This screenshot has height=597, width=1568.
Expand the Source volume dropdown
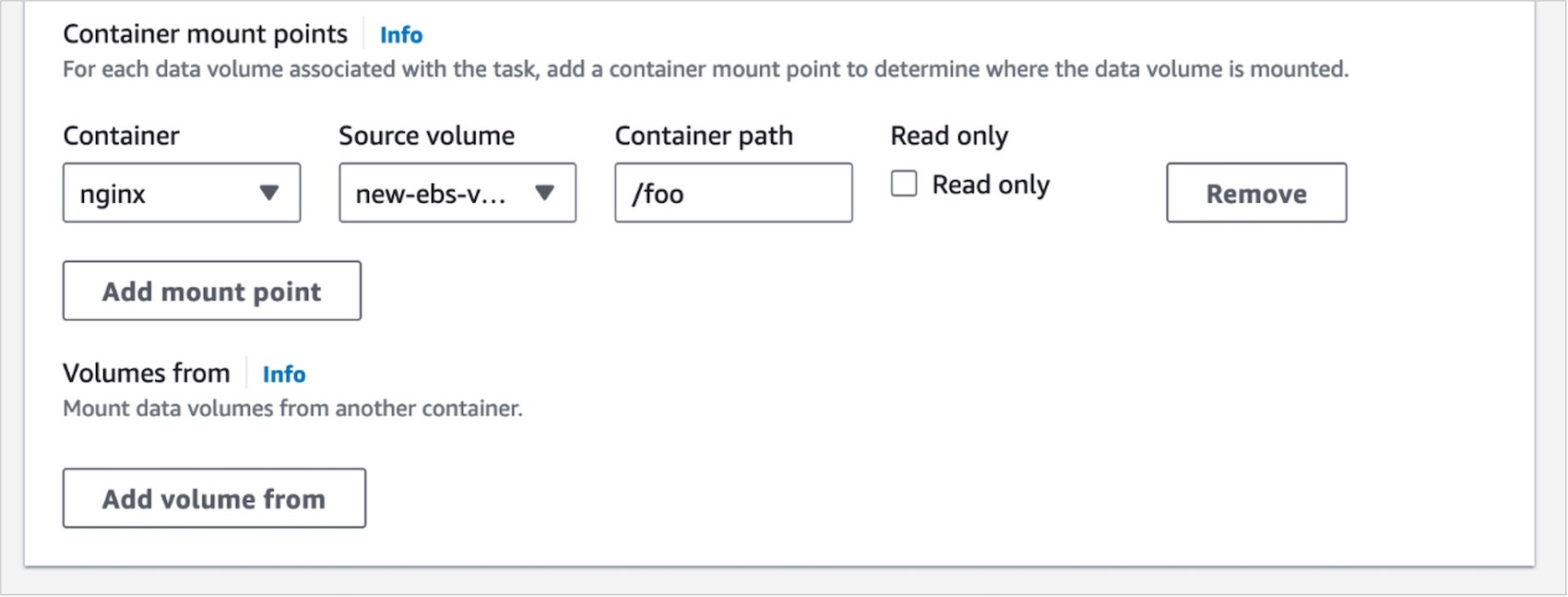(443, 193)
